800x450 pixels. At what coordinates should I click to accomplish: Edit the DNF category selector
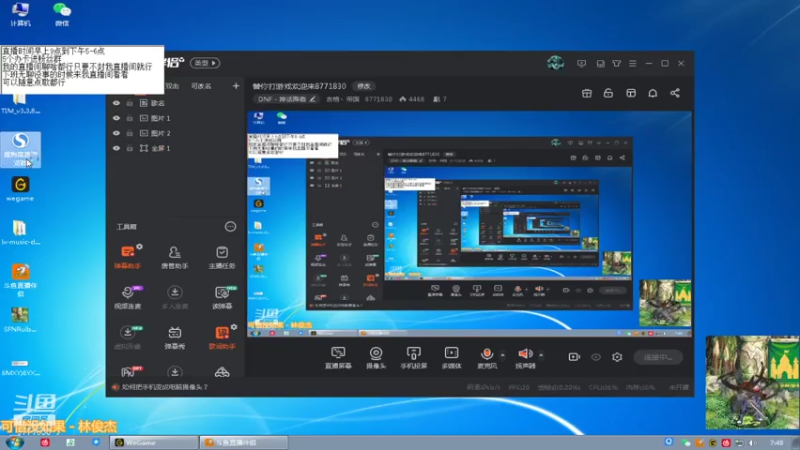click(287, 99)
